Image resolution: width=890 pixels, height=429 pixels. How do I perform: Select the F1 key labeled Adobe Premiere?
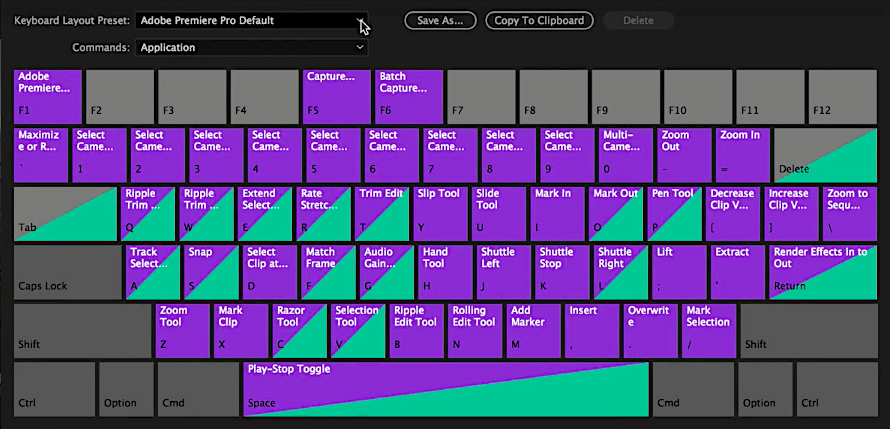pos(48,96)
